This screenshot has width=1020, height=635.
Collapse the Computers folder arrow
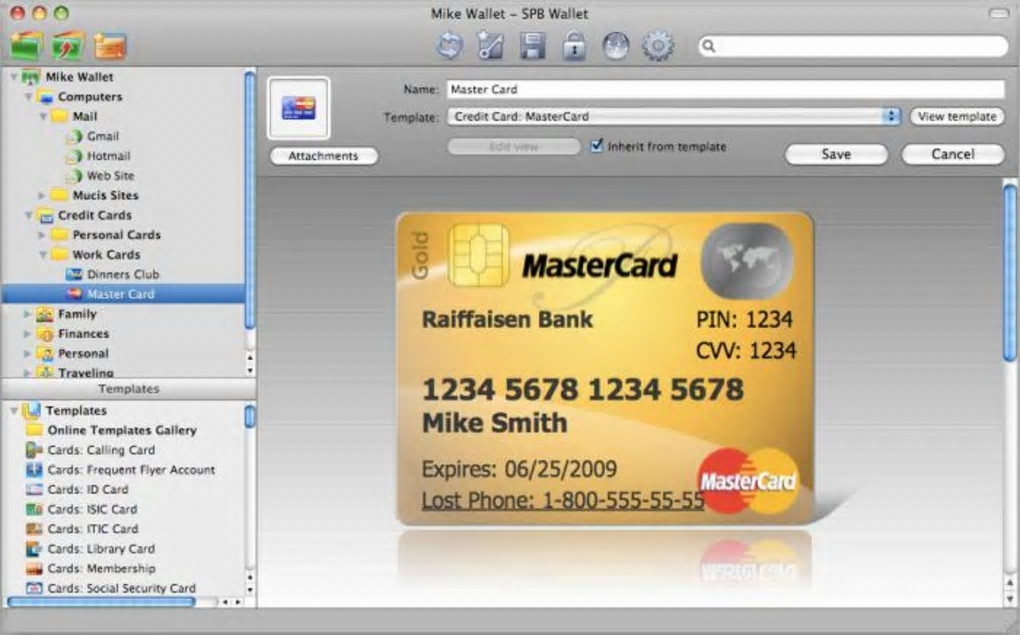pyautogui.click(x=28, y=97)
